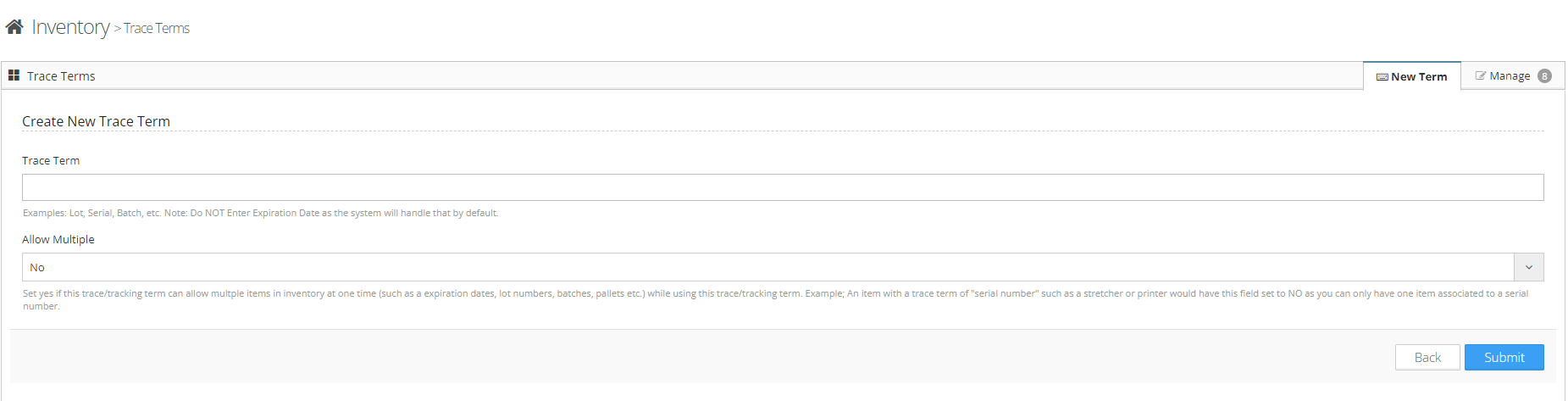The image size is (1568, 401).
Task: Expand the chevron arrow on Allow Multiple
Action: tap(1528, 267)
